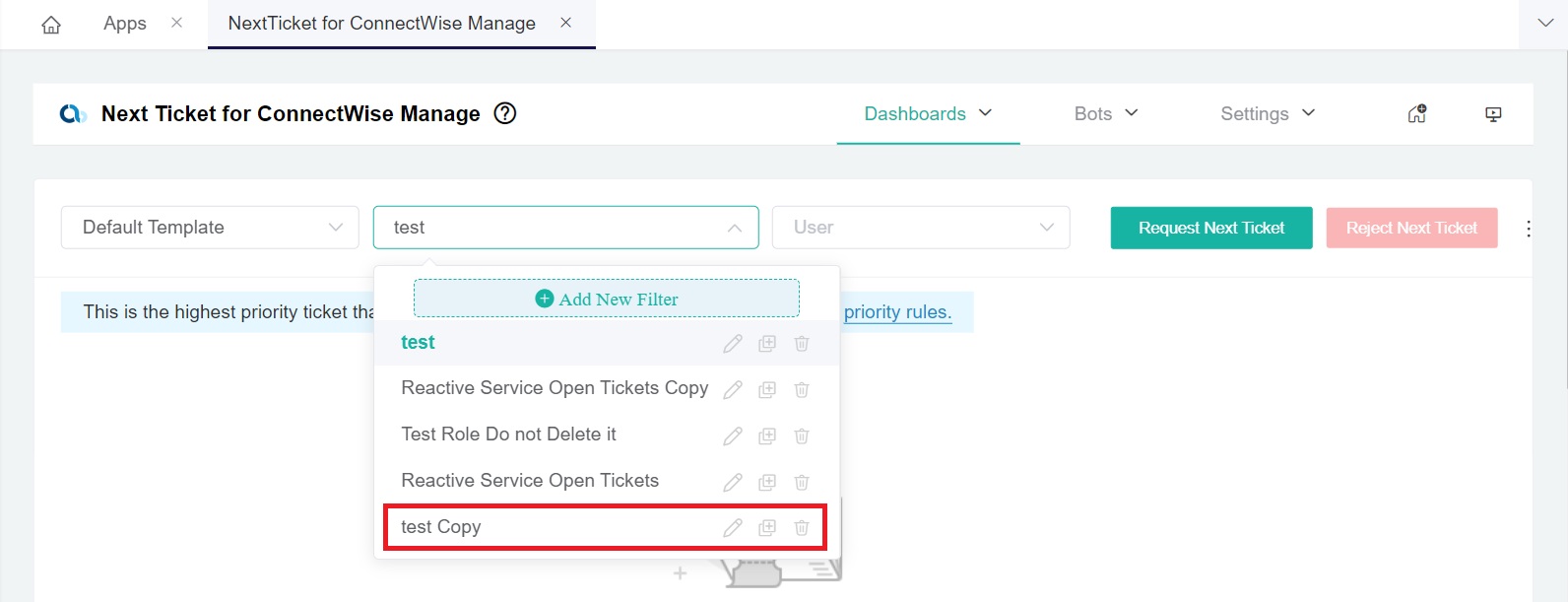Expand the browser tab list chevron
Viewport: 1568px width, 602px height.
point(1544,24)
